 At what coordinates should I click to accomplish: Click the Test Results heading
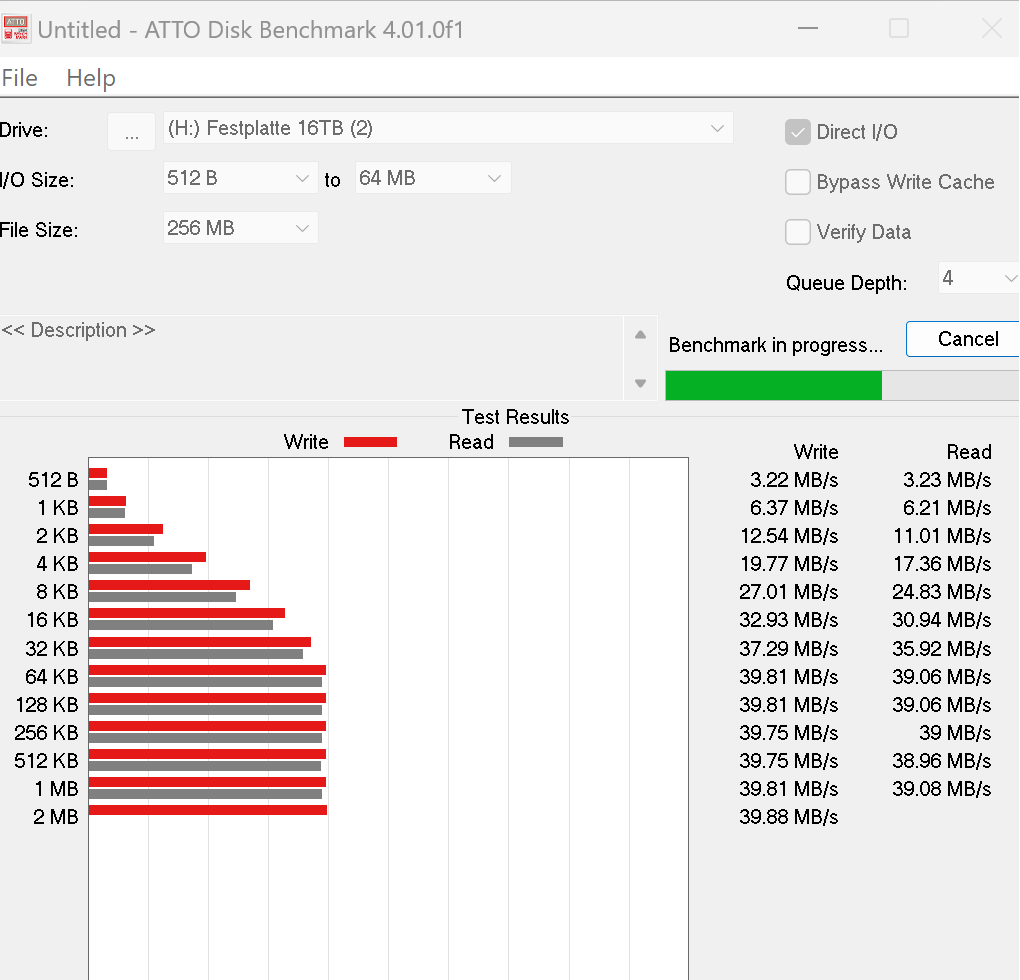point(515,417)
